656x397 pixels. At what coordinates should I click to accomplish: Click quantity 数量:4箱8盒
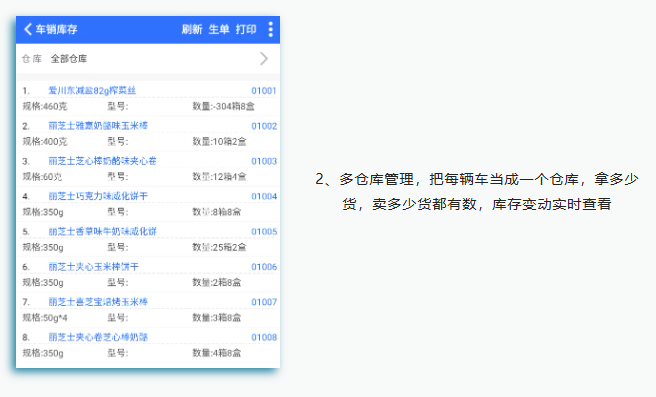pos(217,353)
